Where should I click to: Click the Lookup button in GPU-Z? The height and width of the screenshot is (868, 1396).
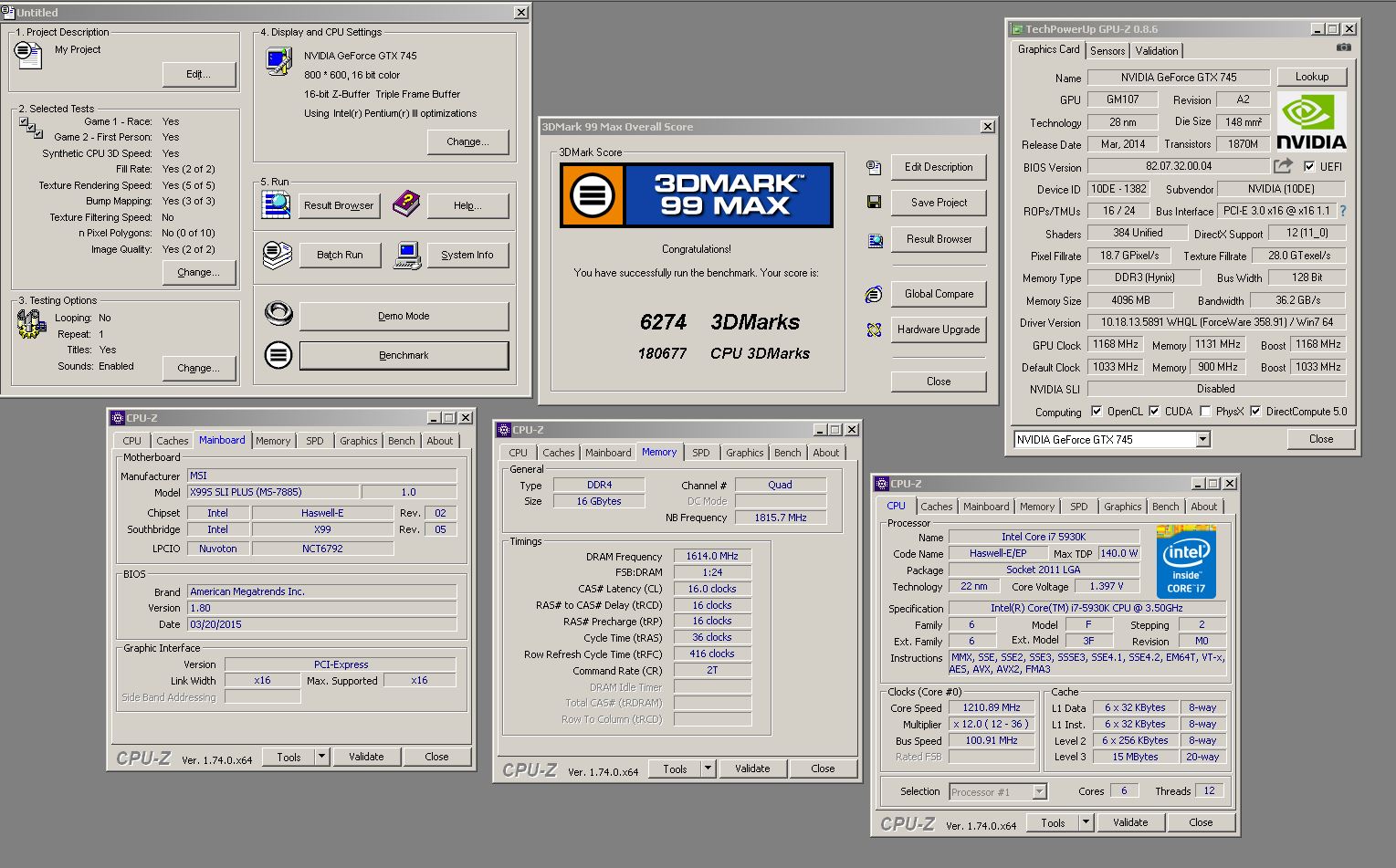tap(1311, 77)
